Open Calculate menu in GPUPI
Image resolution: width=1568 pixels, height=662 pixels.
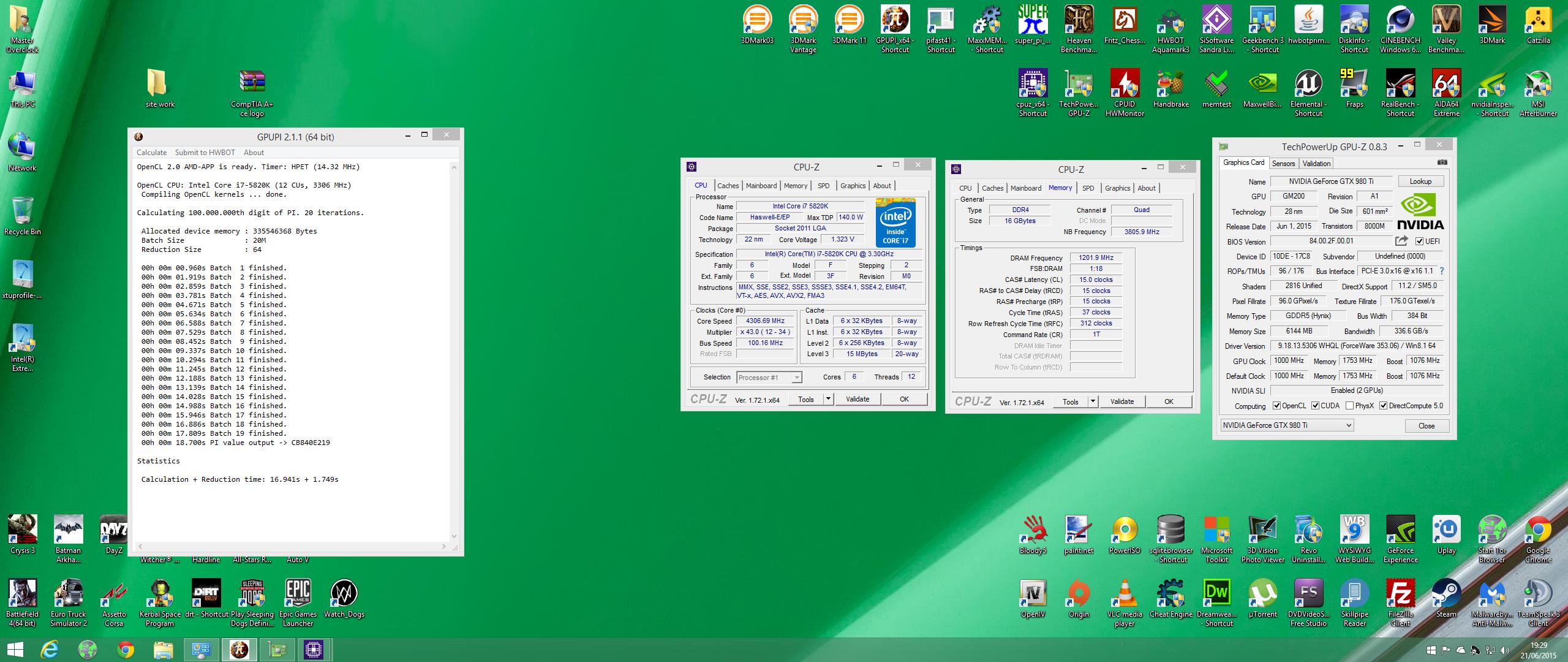point(151,153)
